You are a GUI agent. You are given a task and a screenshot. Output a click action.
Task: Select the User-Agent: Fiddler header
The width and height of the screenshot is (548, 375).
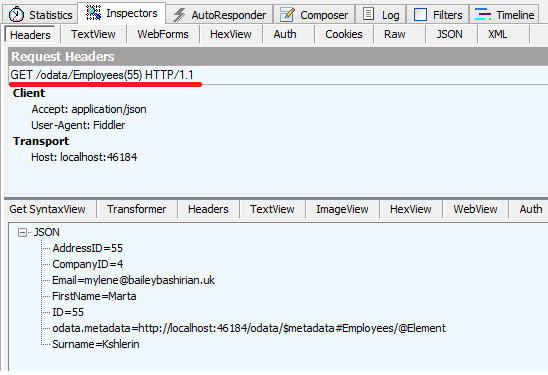78,125
